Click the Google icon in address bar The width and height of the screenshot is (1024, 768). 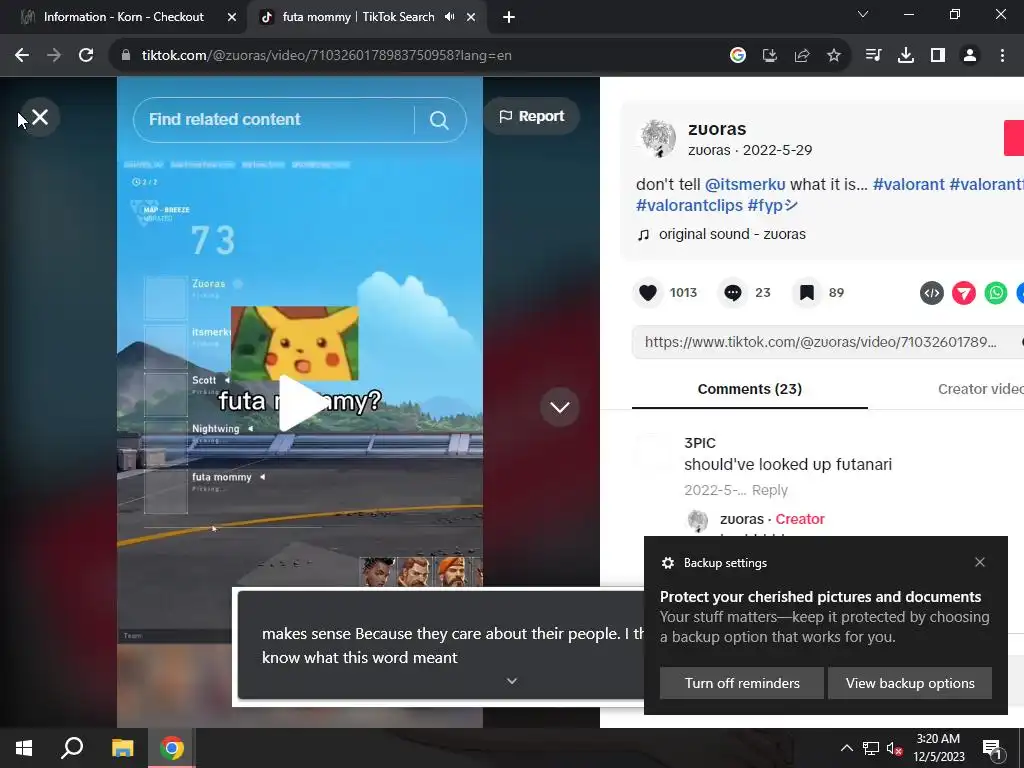point(738,56)
